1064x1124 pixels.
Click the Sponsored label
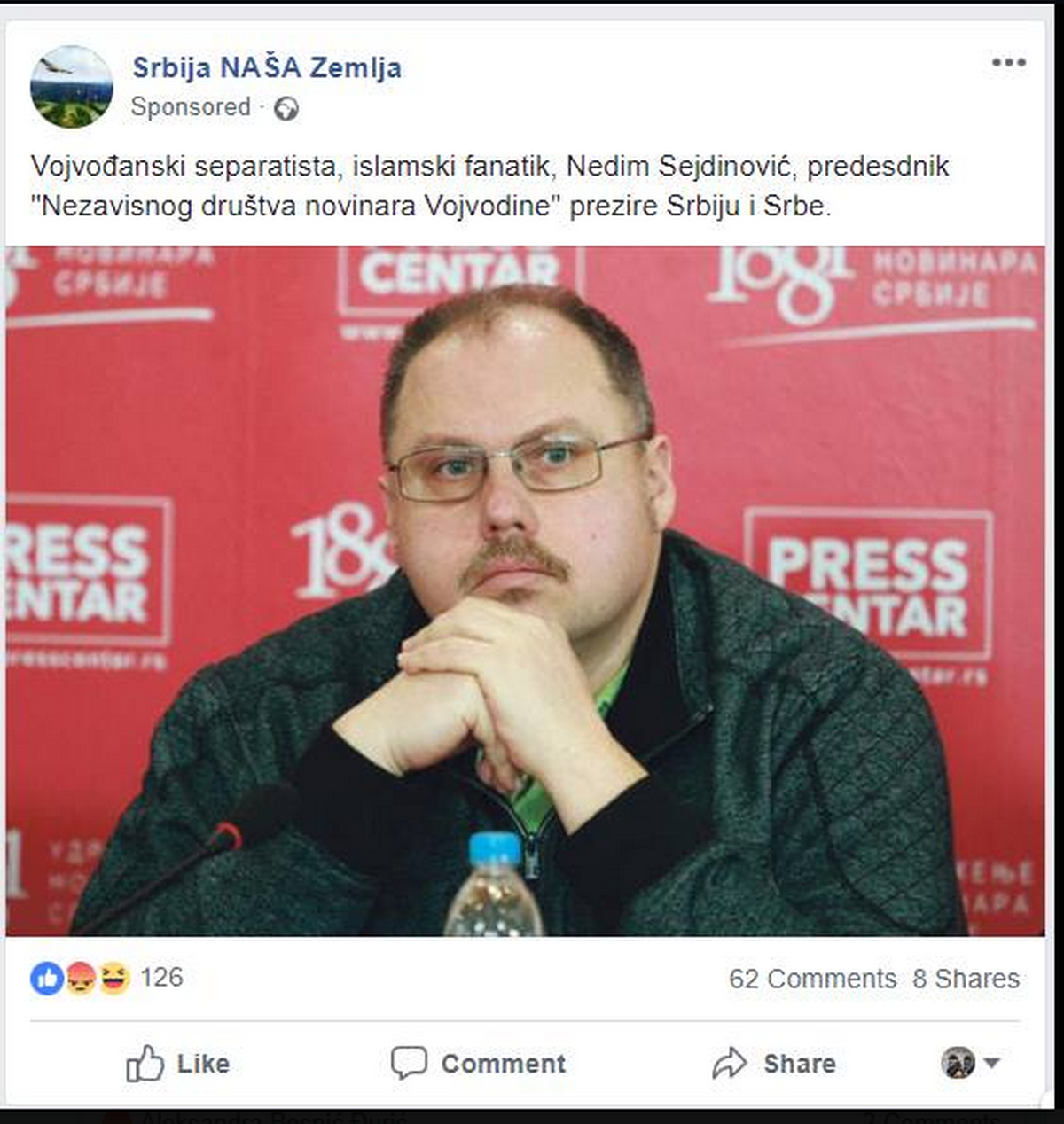191,107
